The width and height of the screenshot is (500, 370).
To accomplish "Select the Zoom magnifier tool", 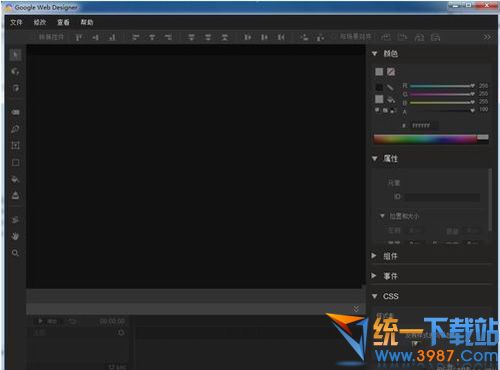I will (x=15, y=253).
